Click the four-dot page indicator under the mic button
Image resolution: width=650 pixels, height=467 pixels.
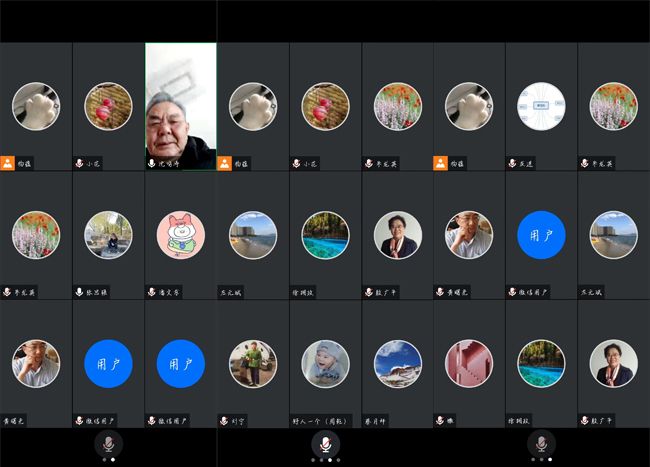(x=325, y=460)
